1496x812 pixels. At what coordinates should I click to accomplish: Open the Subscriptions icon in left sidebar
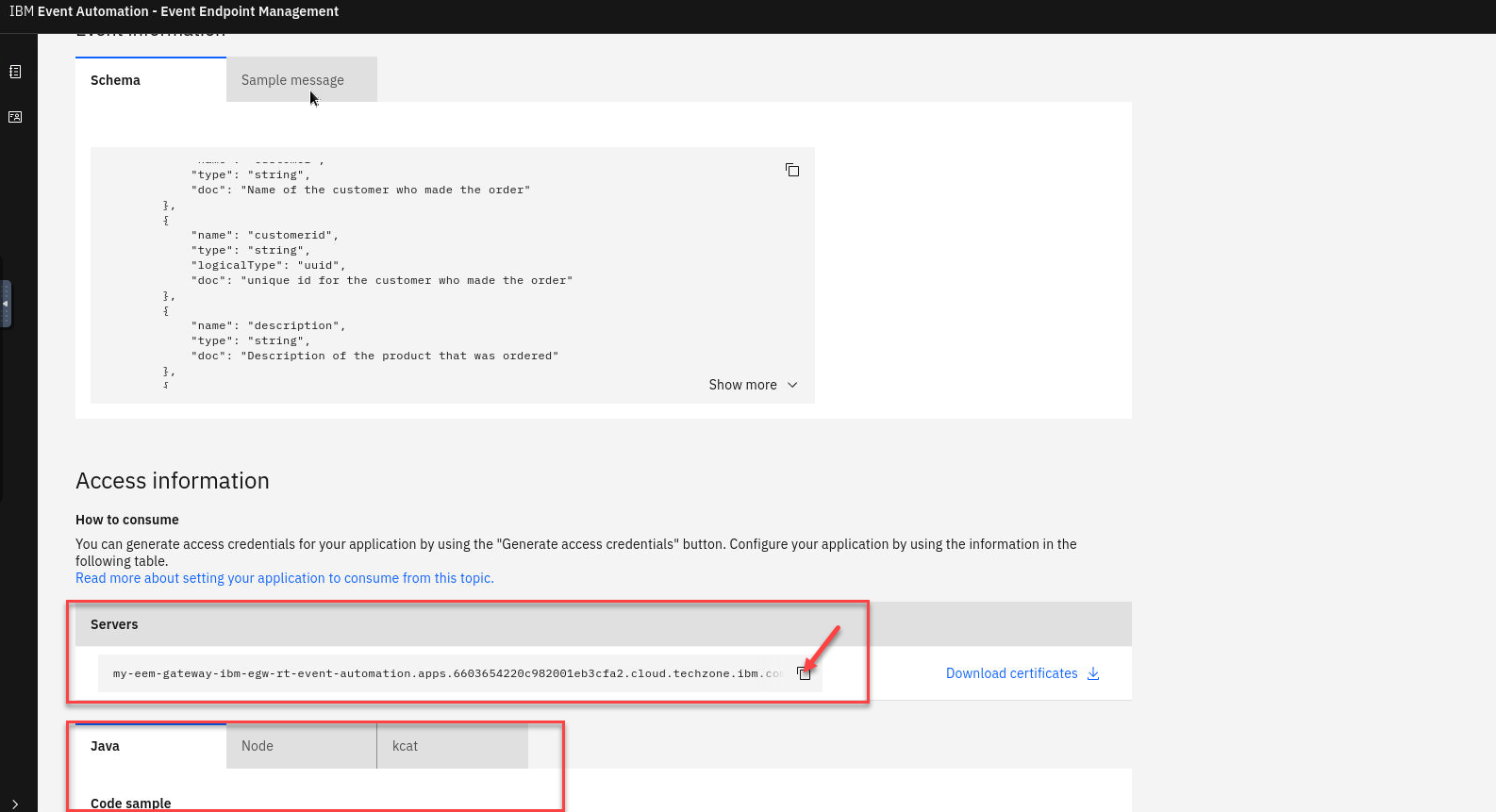pos(15,117)
